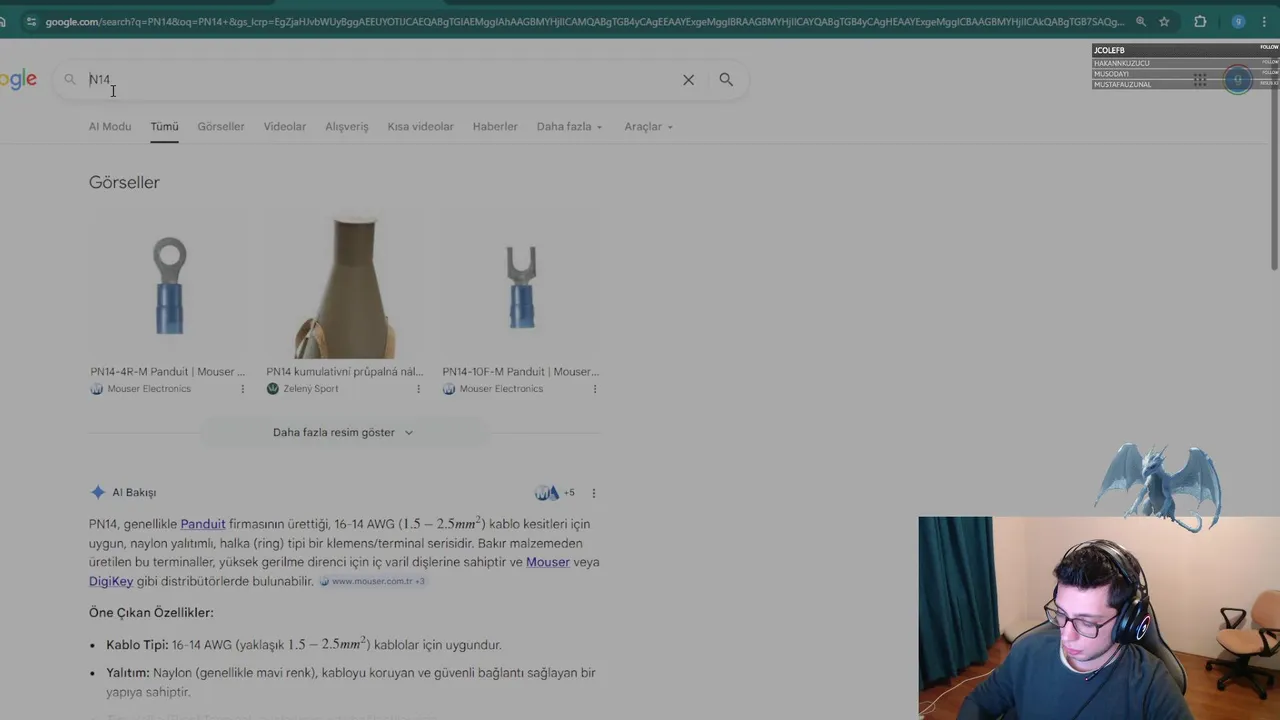The image size is (1280, 720).
Task: Click the Kablo Tipi bullet text
Action: 304,644
